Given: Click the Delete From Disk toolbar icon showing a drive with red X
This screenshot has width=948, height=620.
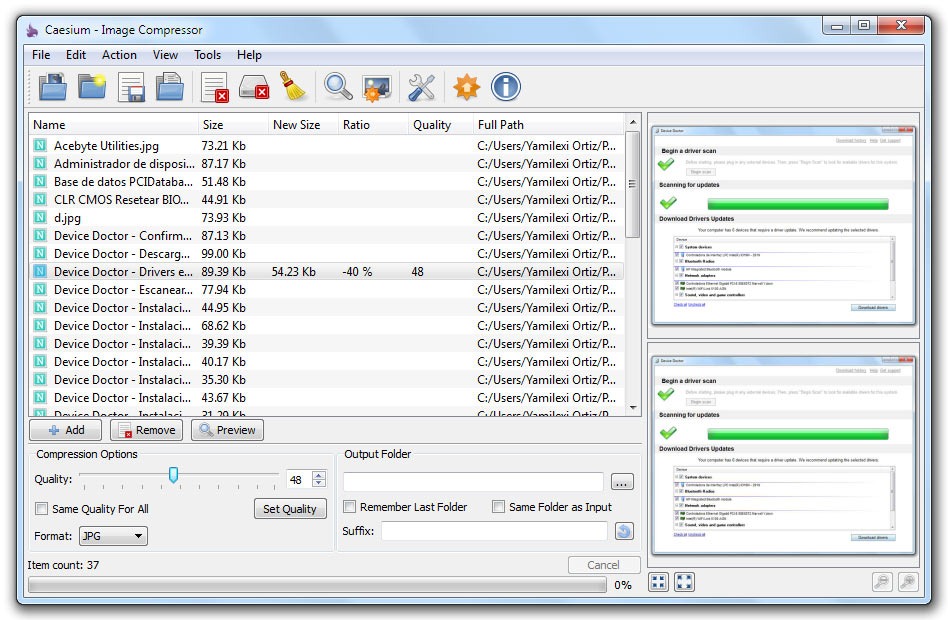Looking at the screenshot, I should 254,86.
